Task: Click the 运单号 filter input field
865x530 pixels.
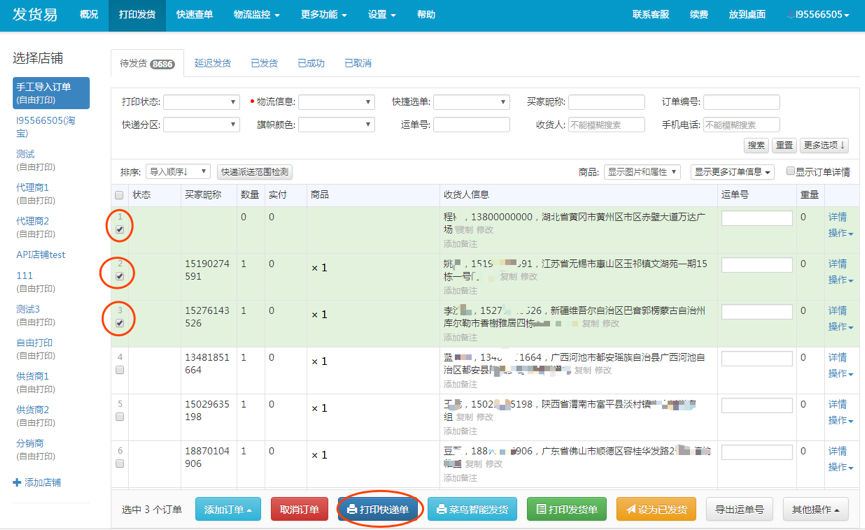Action: 471,125
